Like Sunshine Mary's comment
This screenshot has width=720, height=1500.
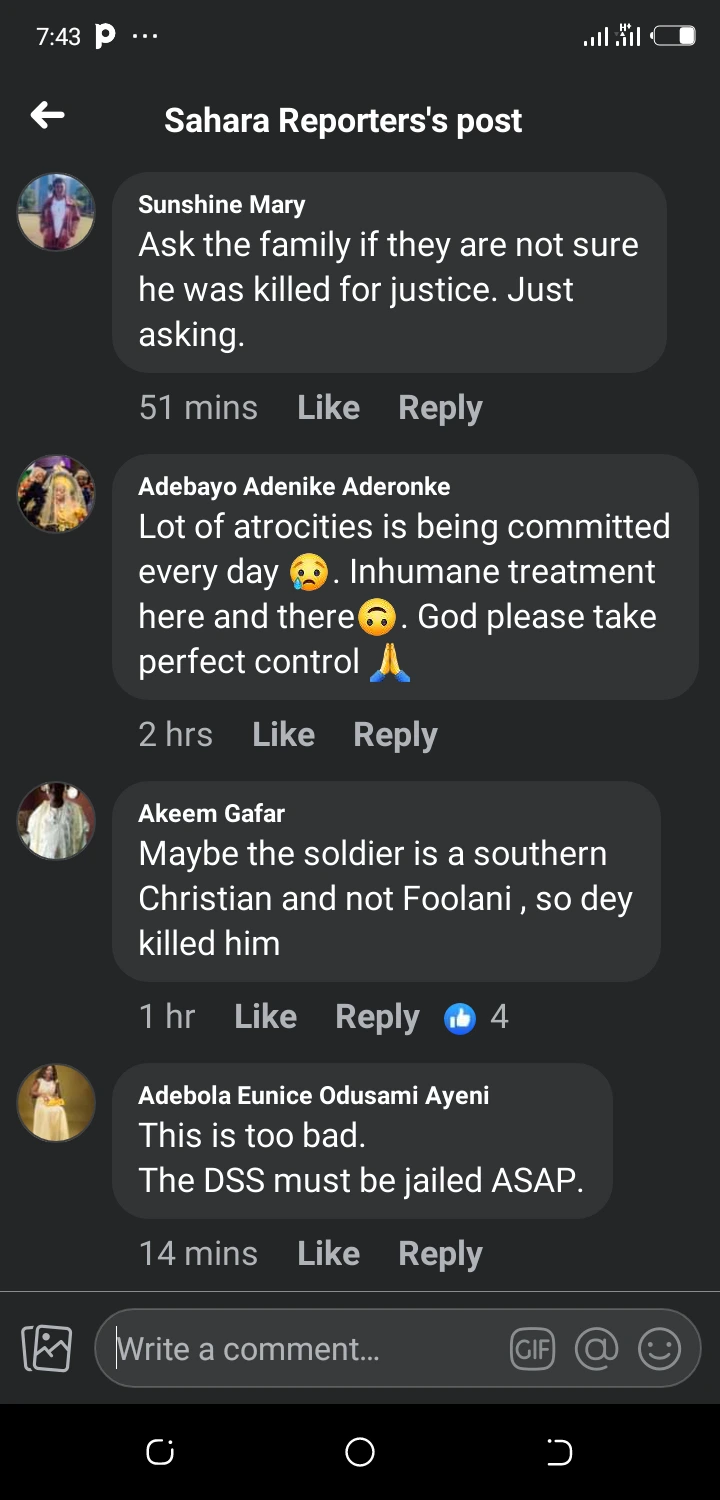pyautogui.click(x=328, y=408)
